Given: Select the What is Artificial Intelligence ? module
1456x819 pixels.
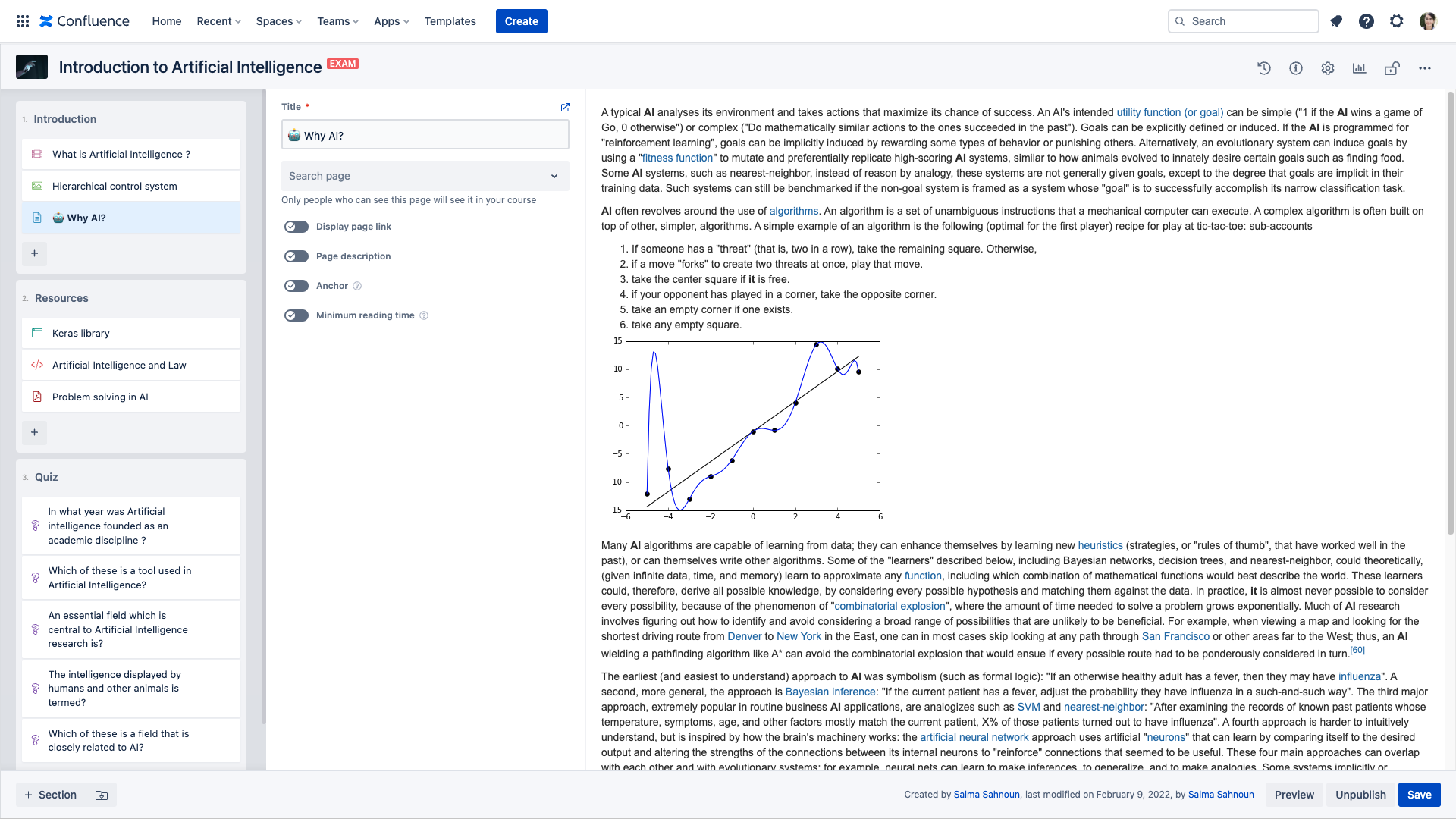Looking at the screenshot, I should [131, 154].
